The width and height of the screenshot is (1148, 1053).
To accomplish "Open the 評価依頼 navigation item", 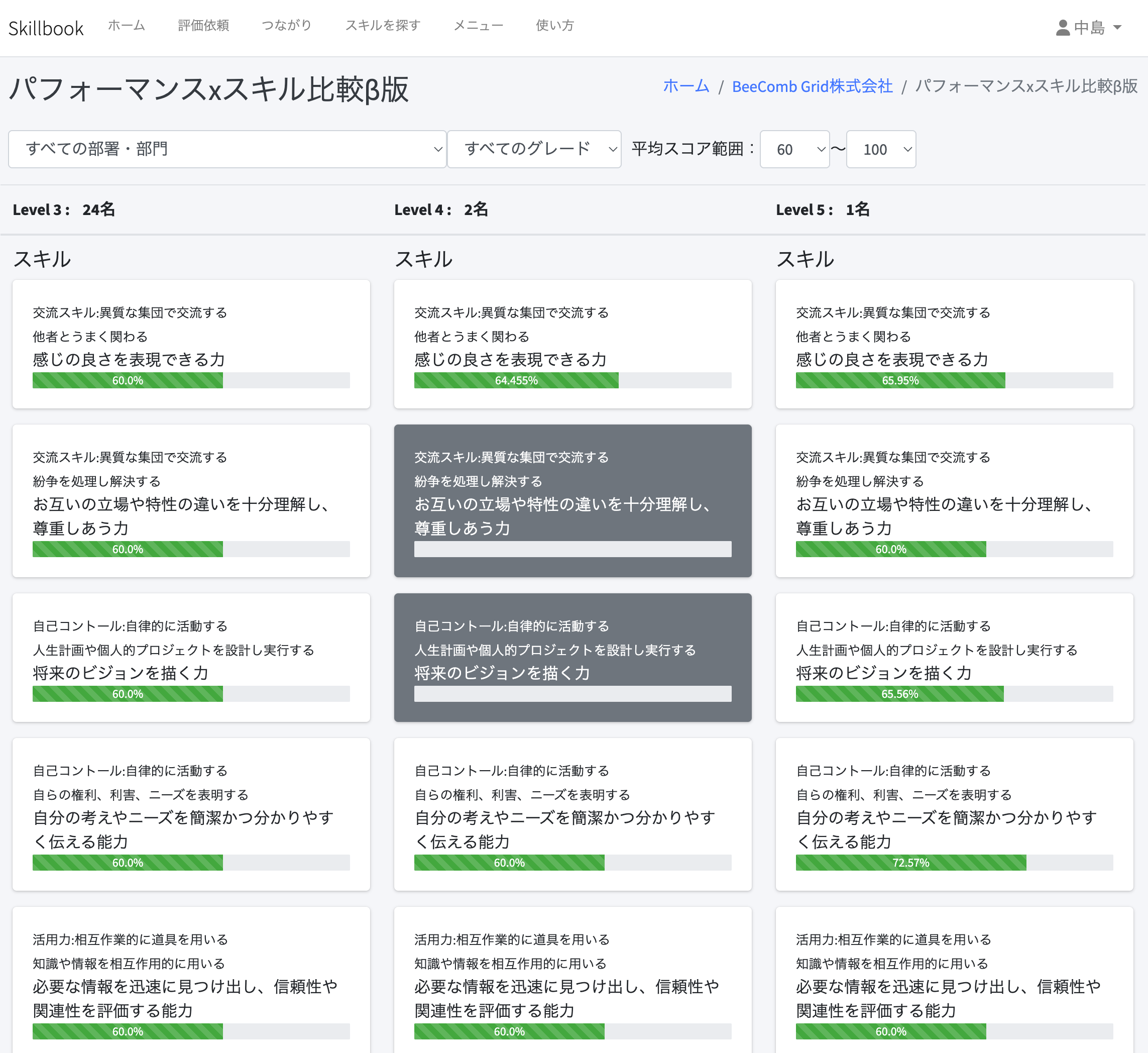I will point(203,26).
